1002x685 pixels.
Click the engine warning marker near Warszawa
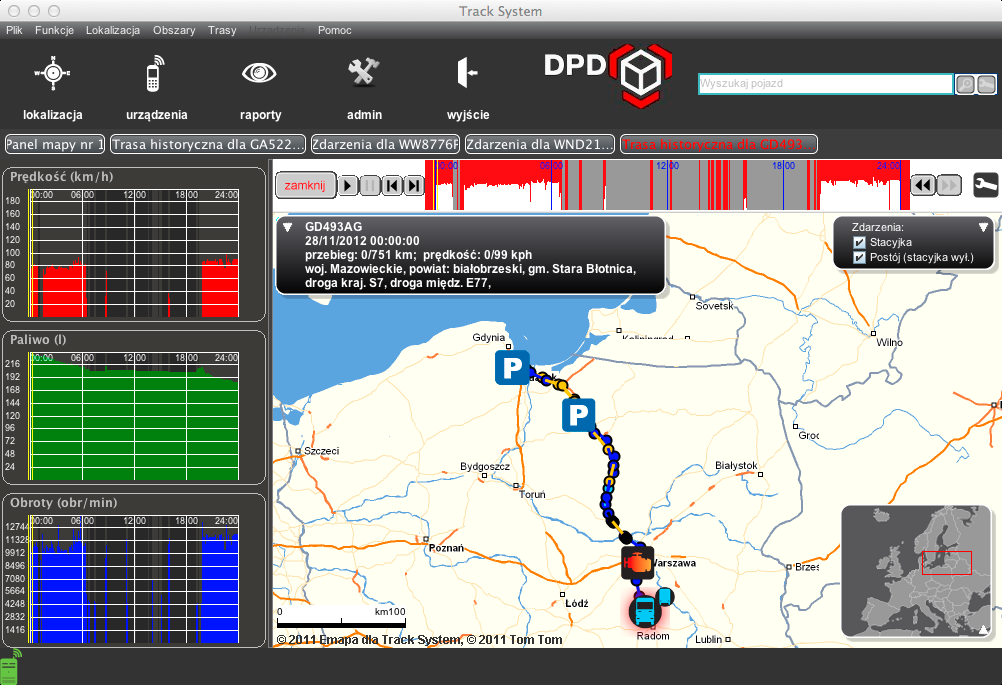pos(637,562)
